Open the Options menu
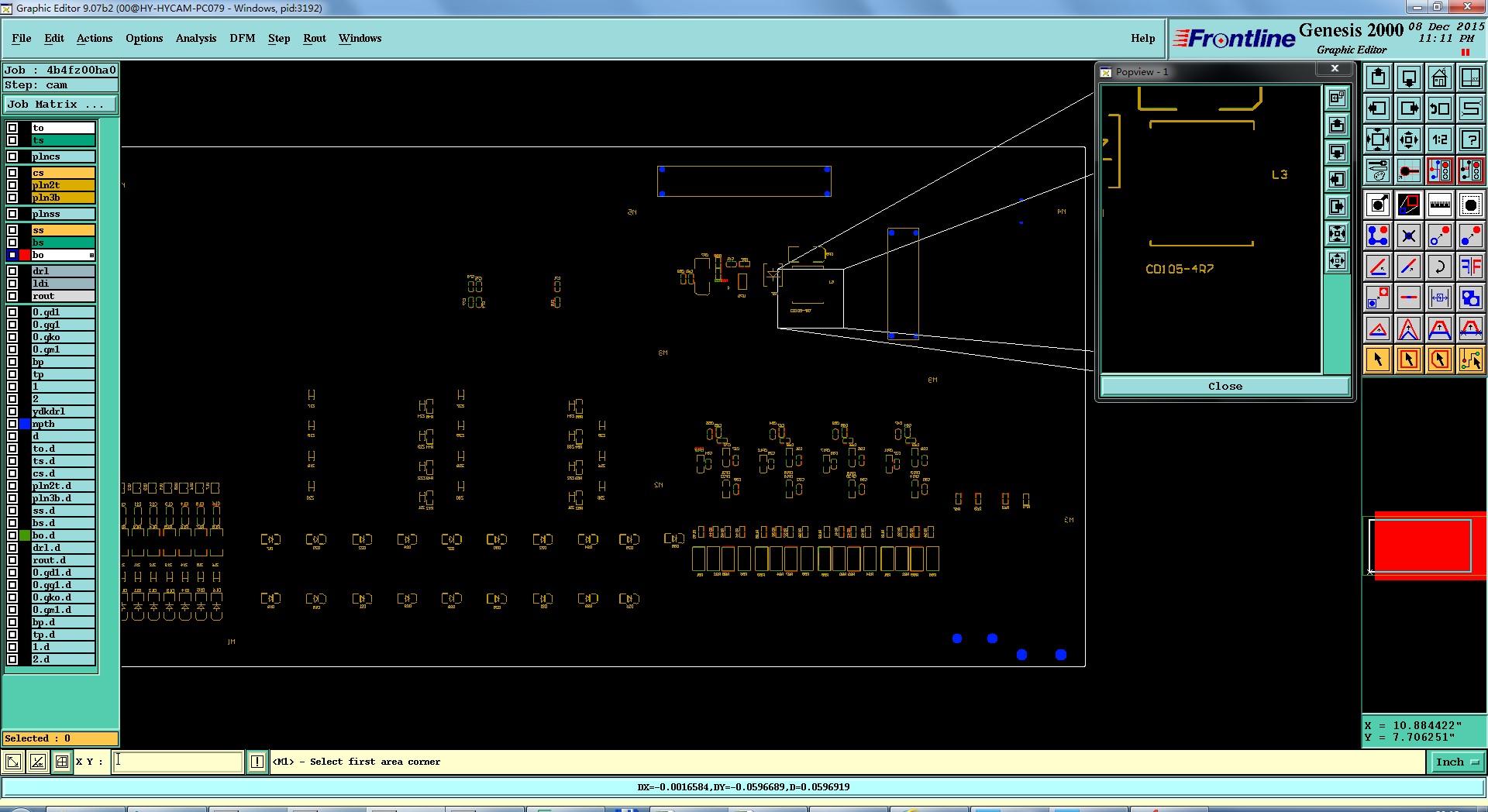This screenshot has width=1488, height=812. point(144,38)
